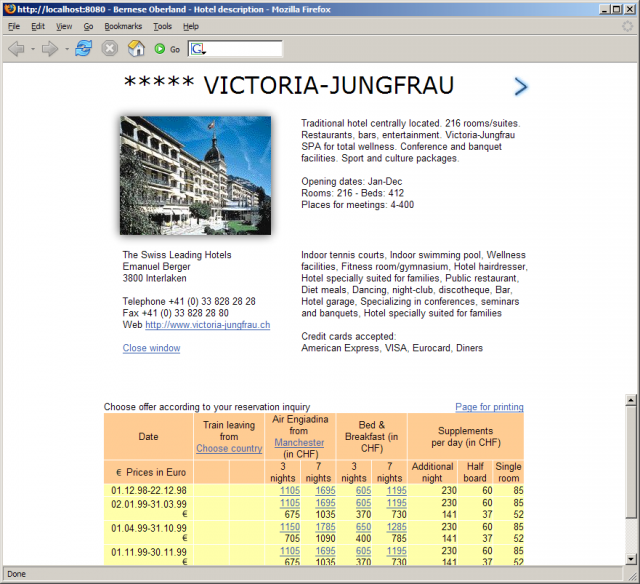The height and width of the screenshot is (584, 640).
Task: Click the Google search engine icon
Action: pyautogui.click(x=198, y=49)
